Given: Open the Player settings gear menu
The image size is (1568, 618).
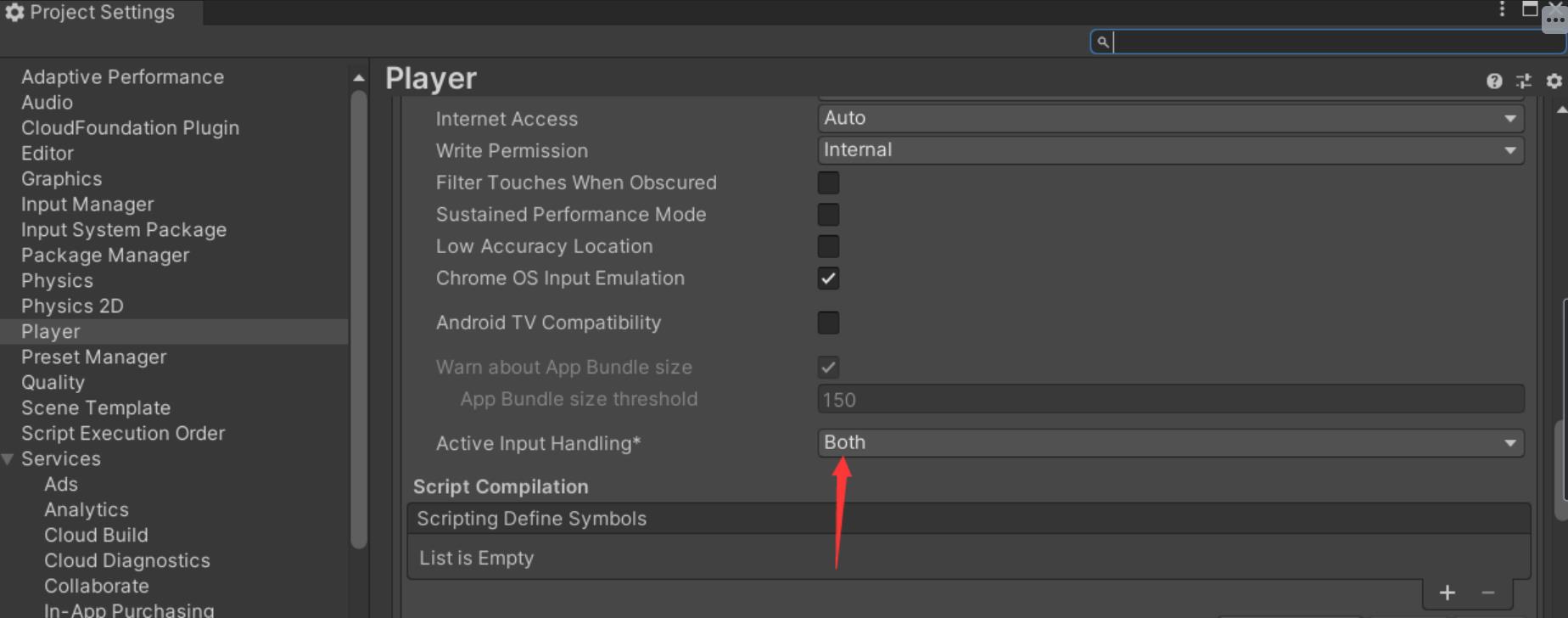Looking at the screenshot, I should point(1554,81).
